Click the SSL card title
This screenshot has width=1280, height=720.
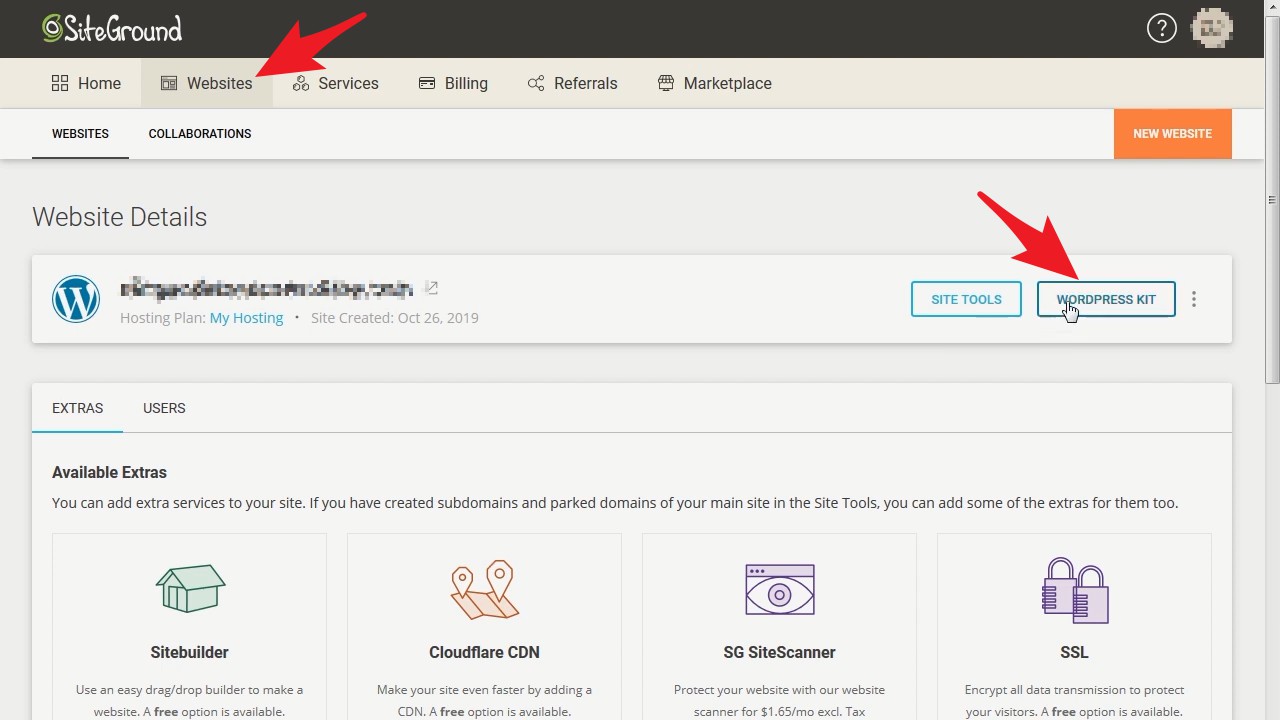[1074, 652]
